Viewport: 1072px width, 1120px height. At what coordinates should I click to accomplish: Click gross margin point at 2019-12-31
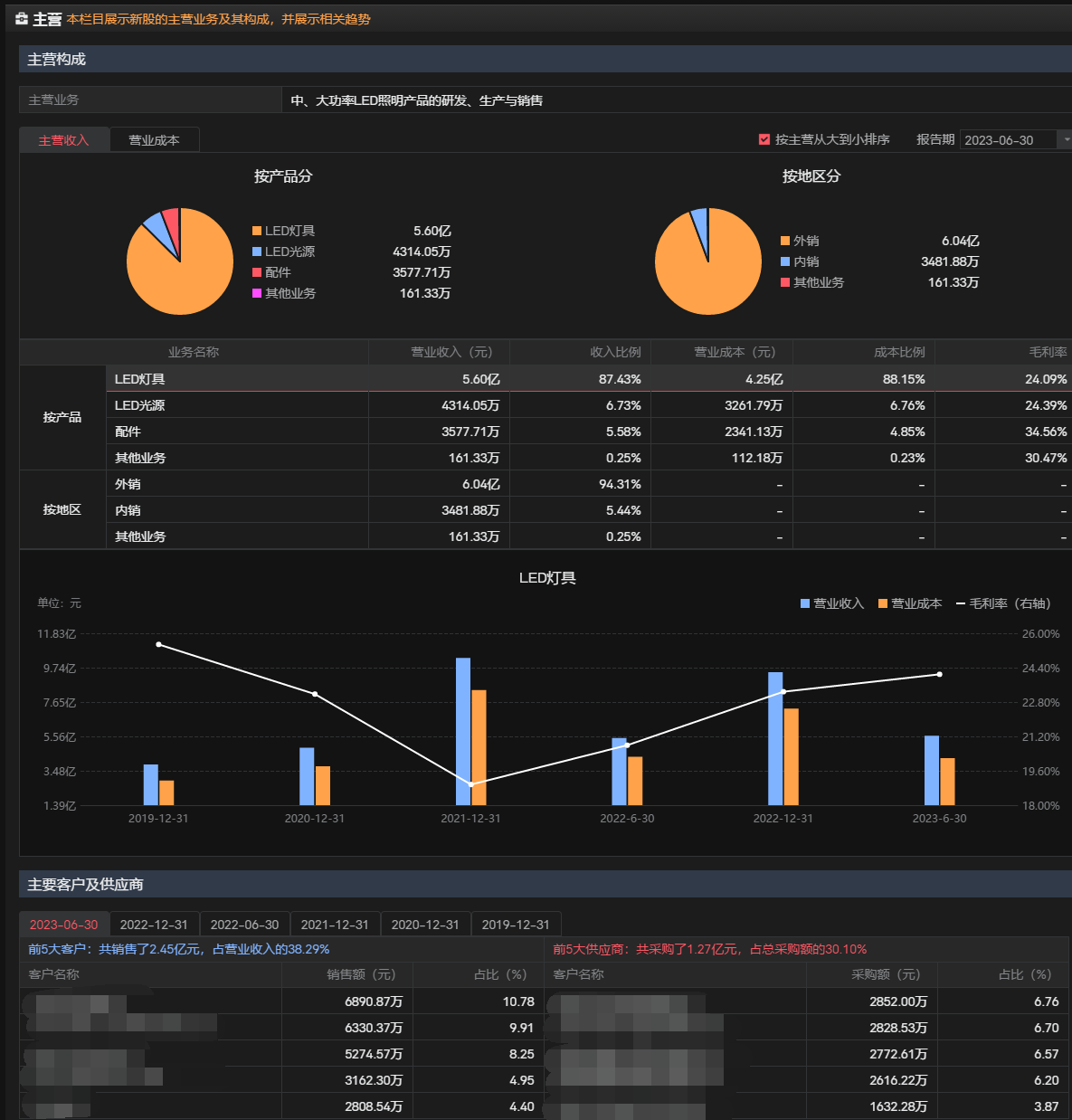point(158,644)
